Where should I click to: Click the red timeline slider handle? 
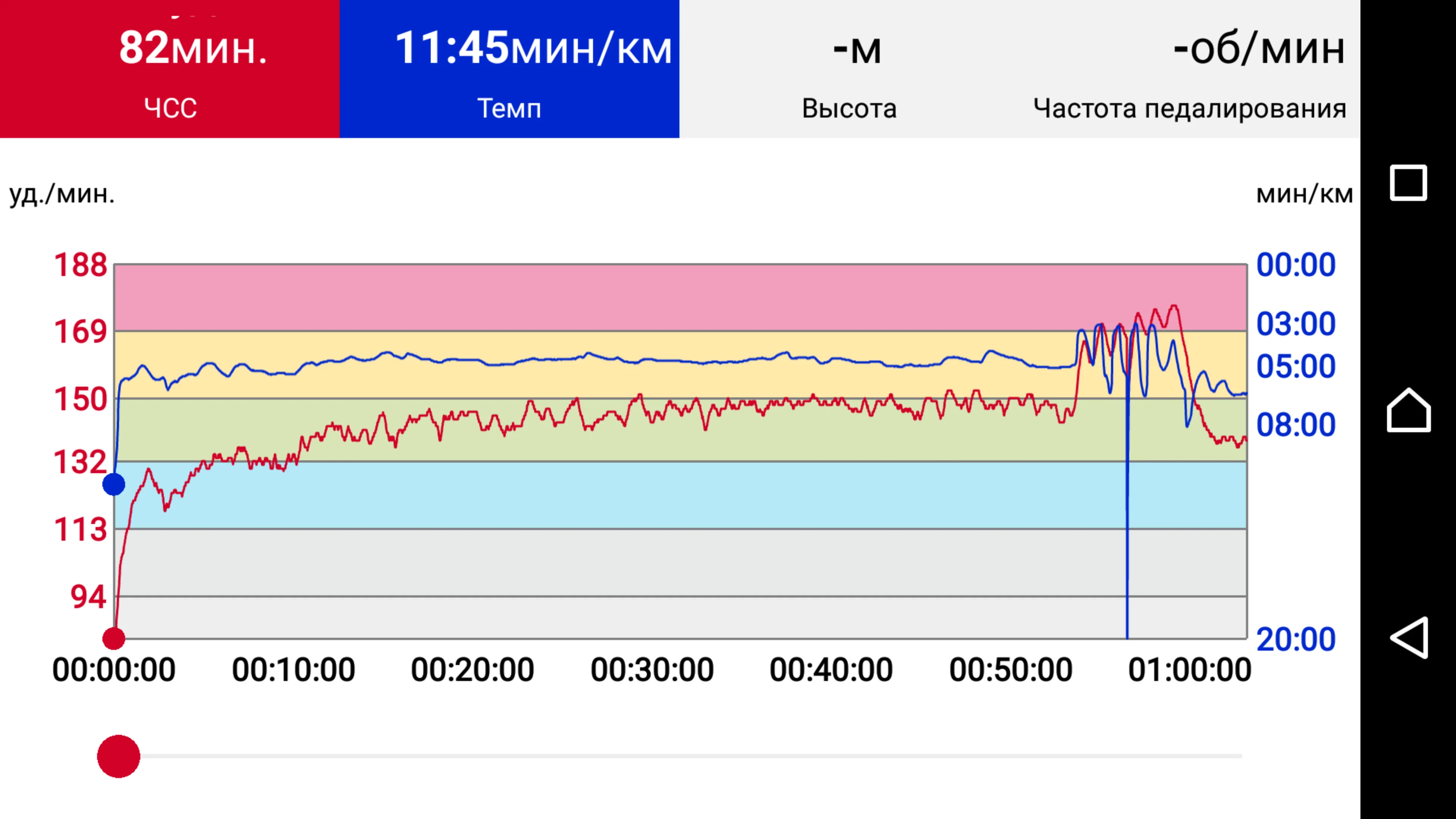[x=119, y=756]
